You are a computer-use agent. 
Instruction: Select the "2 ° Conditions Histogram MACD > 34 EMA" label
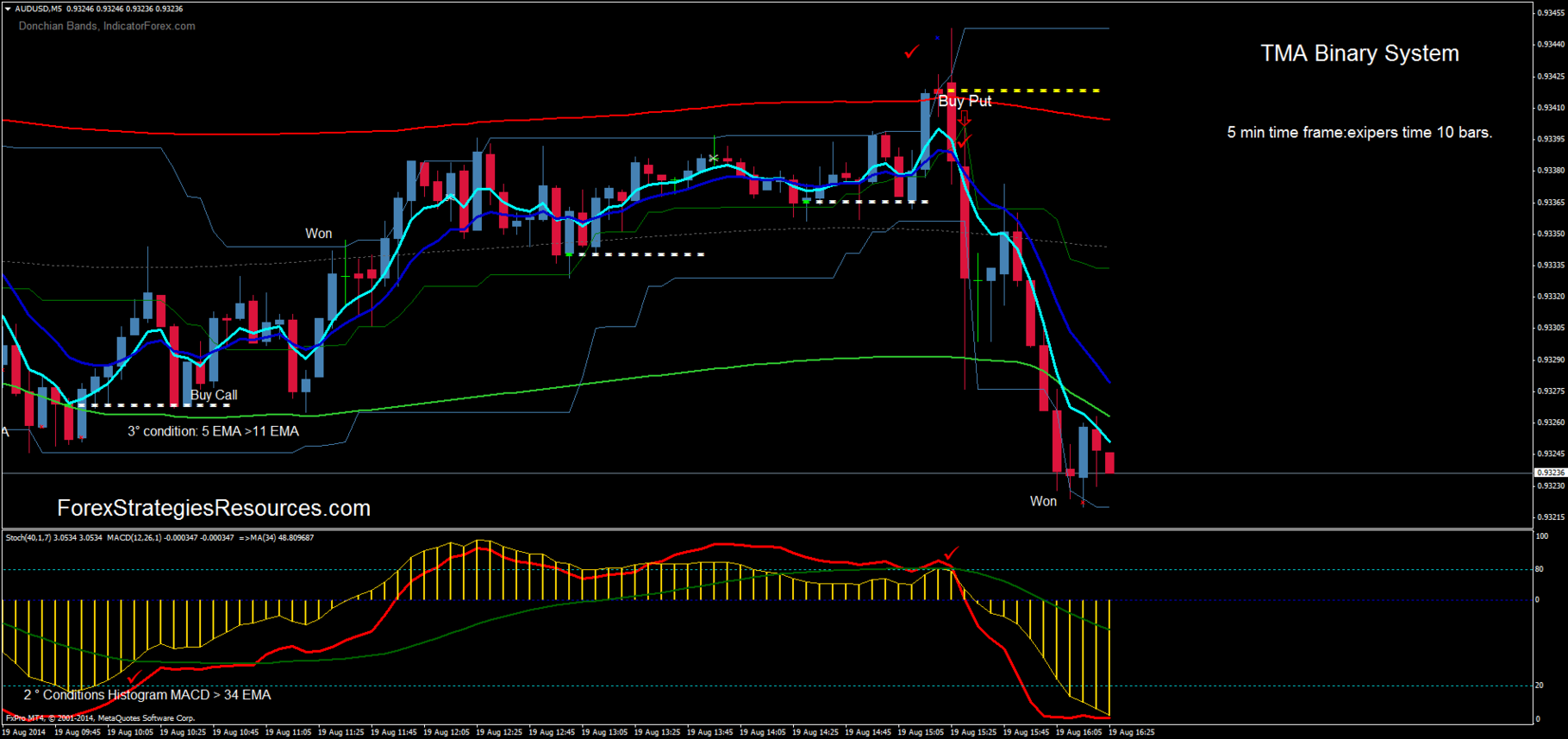147,695
